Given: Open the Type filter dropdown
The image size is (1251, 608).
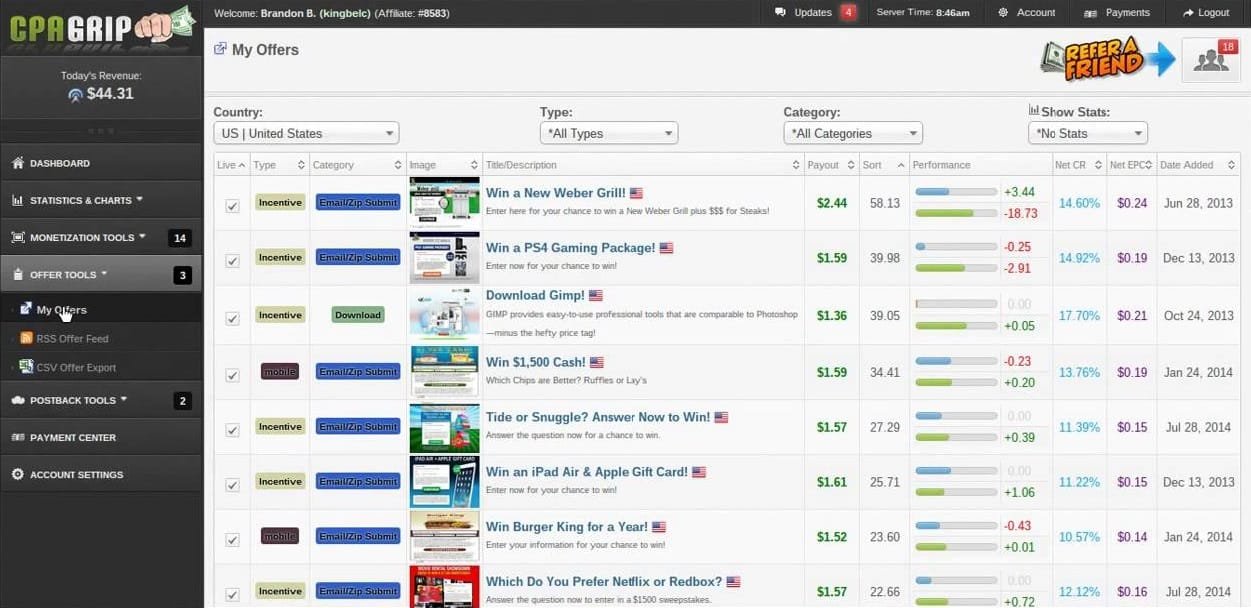Looking at the screenshot, I should coord(608,131).
